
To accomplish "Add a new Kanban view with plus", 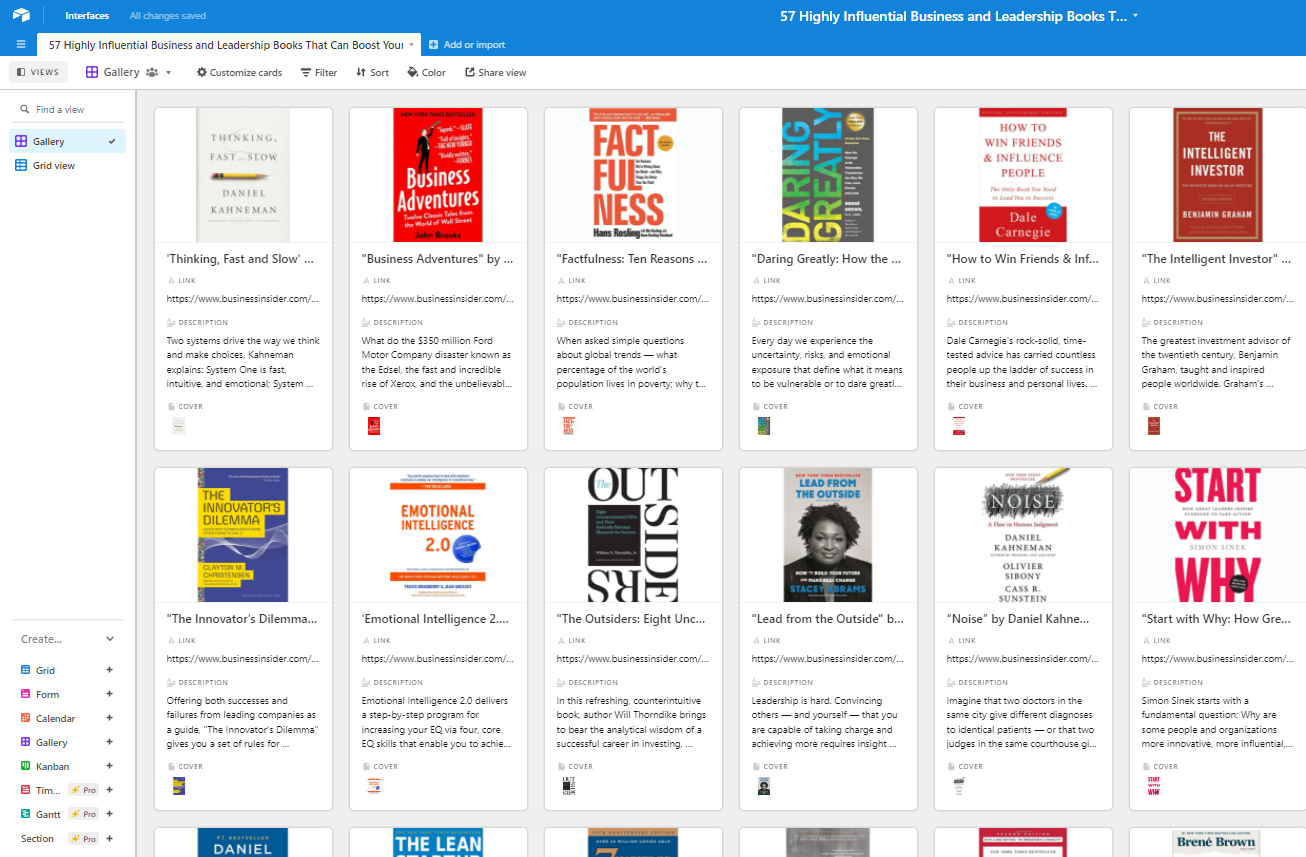I will 110,766.
